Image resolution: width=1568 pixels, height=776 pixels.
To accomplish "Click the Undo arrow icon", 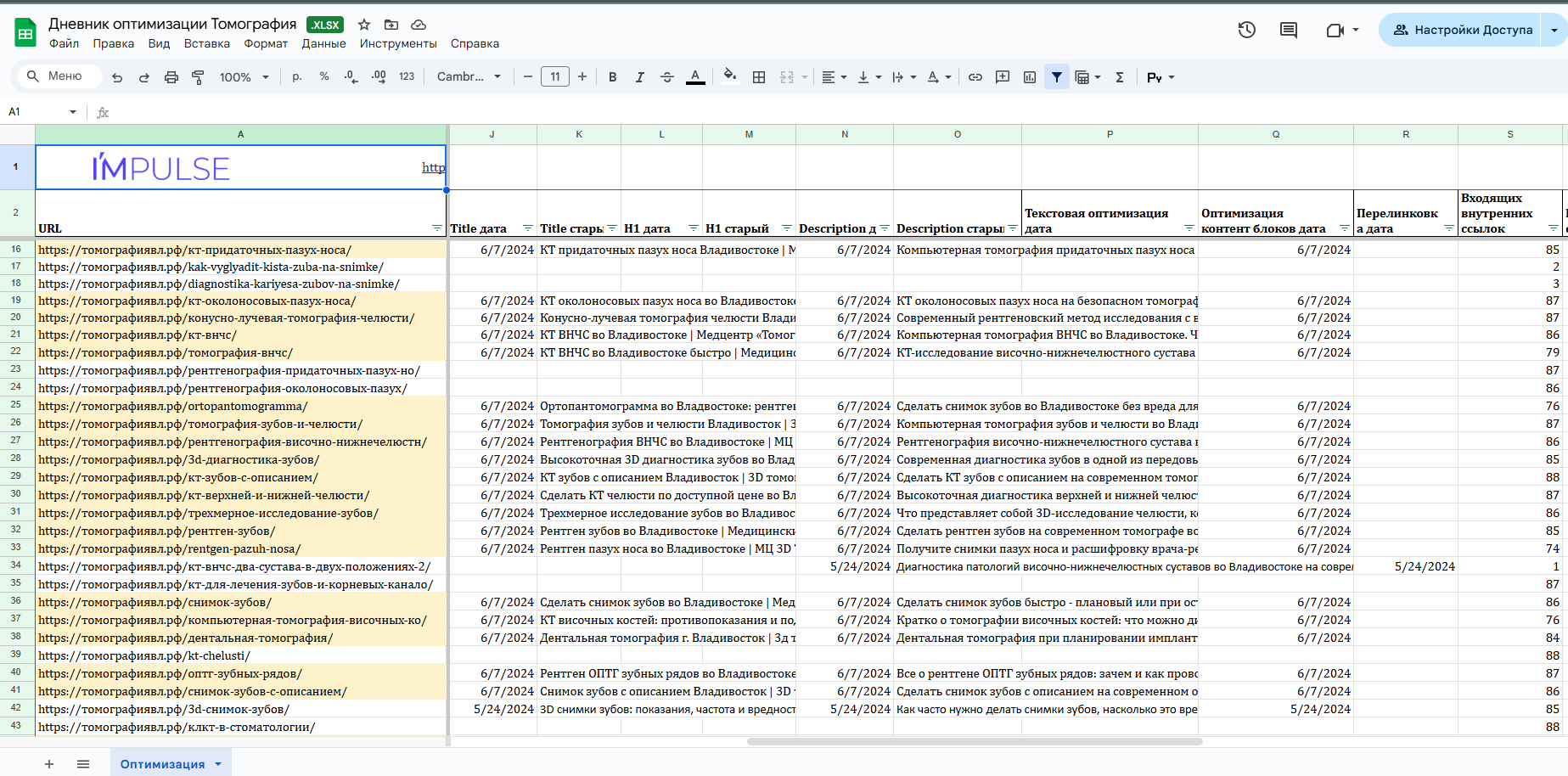I will click(x=117, y=77).
